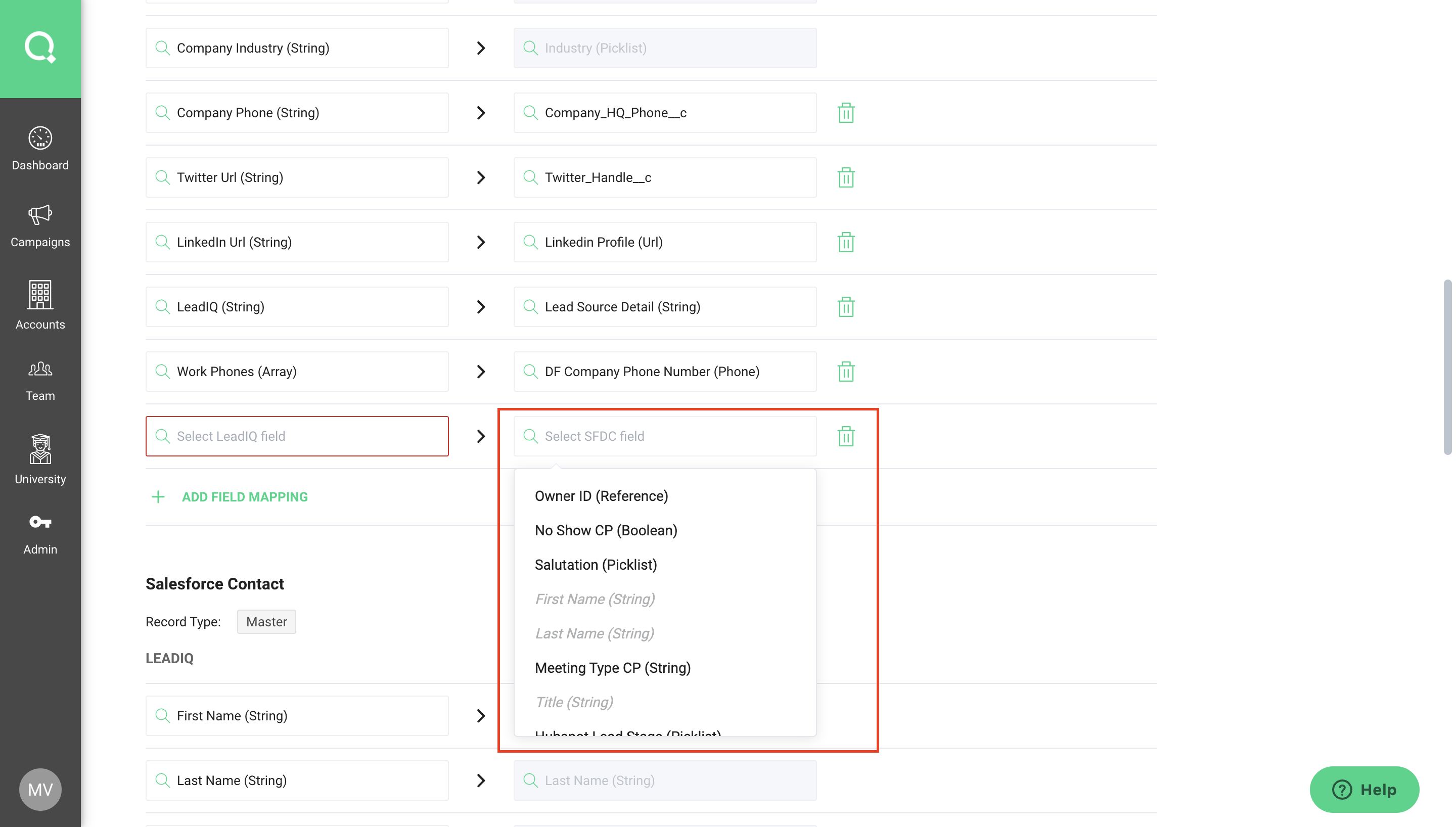Select Meeting Type CP (String) option
This screenshot has width=1456, height=827.
(x=612, y=668)
